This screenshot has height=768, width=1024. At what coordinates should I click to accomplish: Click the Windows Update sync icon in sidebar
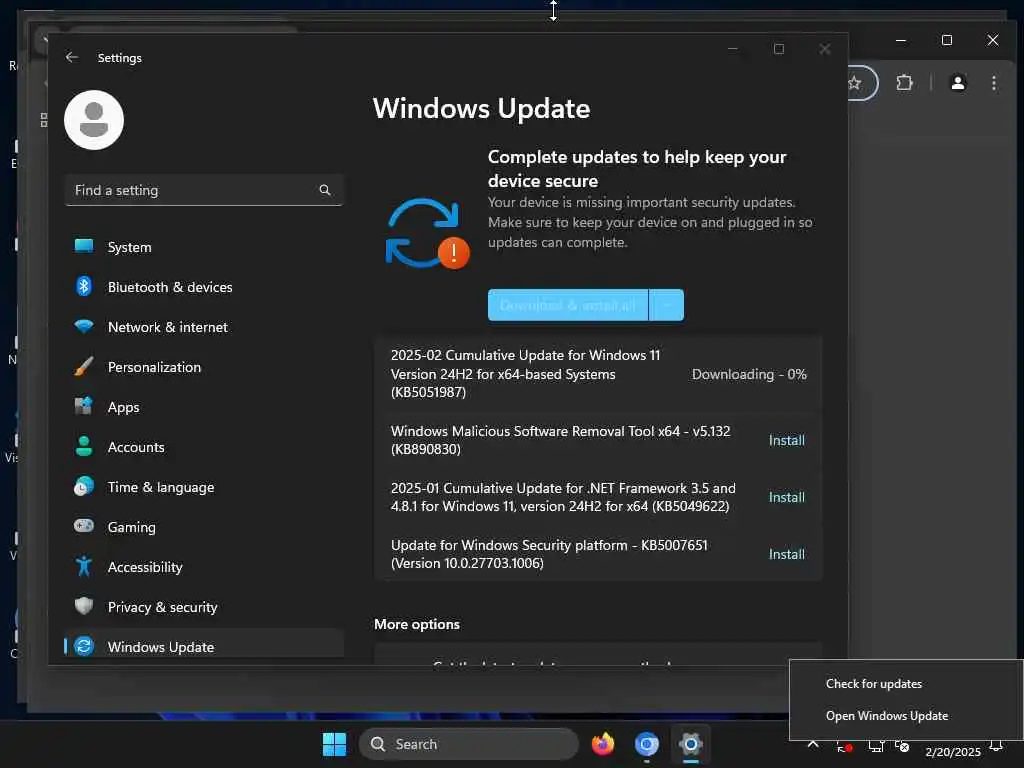[x=84, y=646]
